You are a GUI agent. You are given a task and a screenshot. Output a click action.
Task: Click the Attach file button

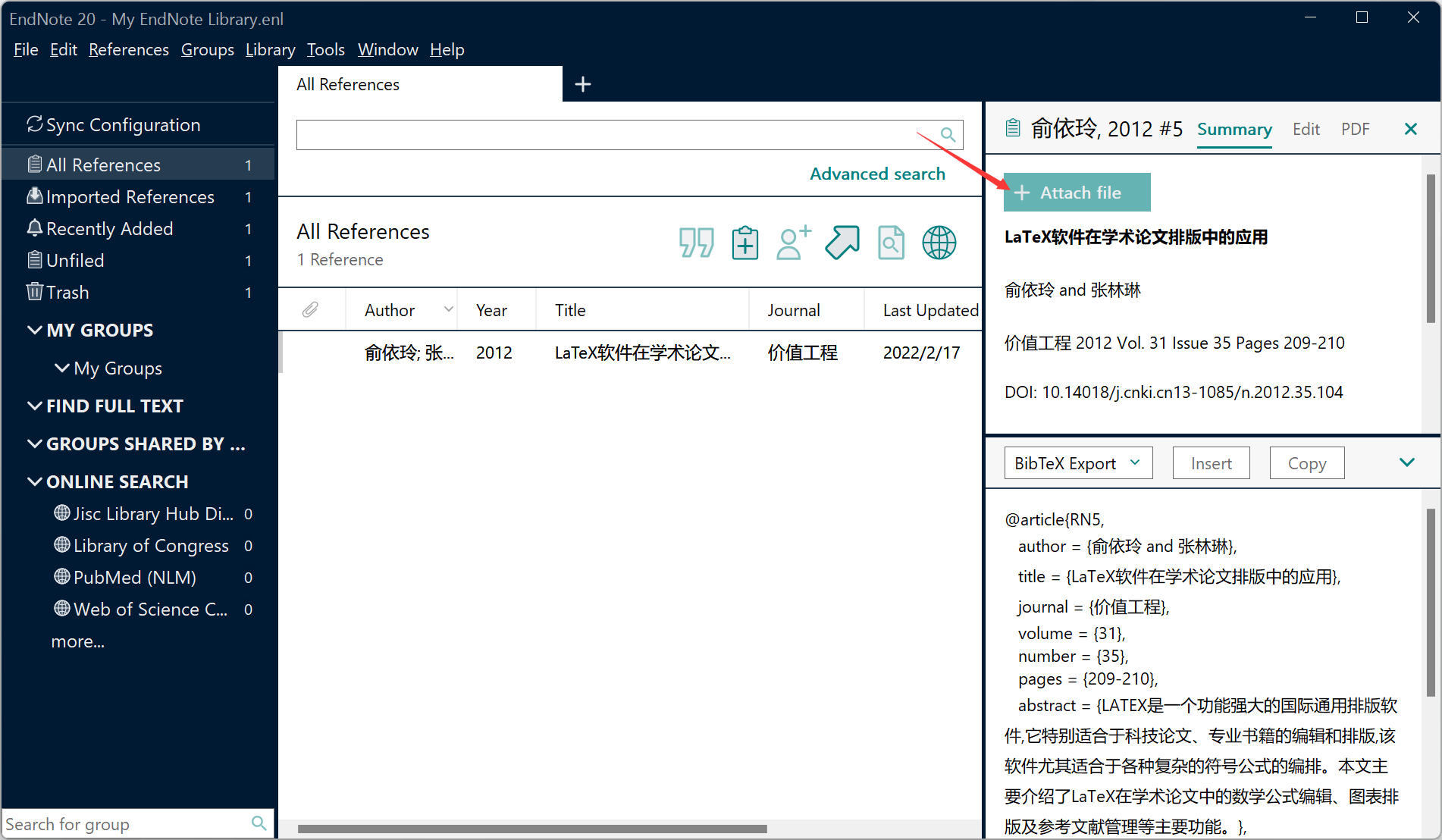(1077, 193)
